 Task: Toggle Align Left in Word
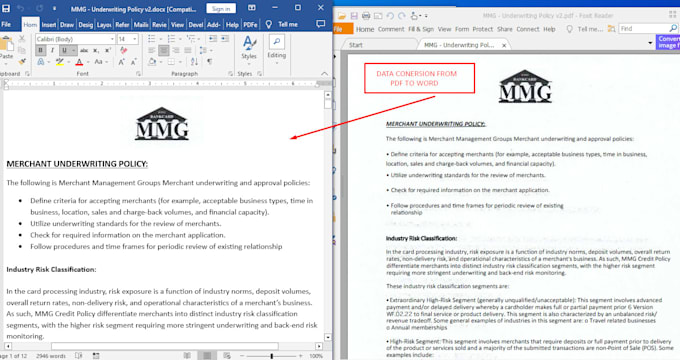pyautogui.click(x=151, y=51)
